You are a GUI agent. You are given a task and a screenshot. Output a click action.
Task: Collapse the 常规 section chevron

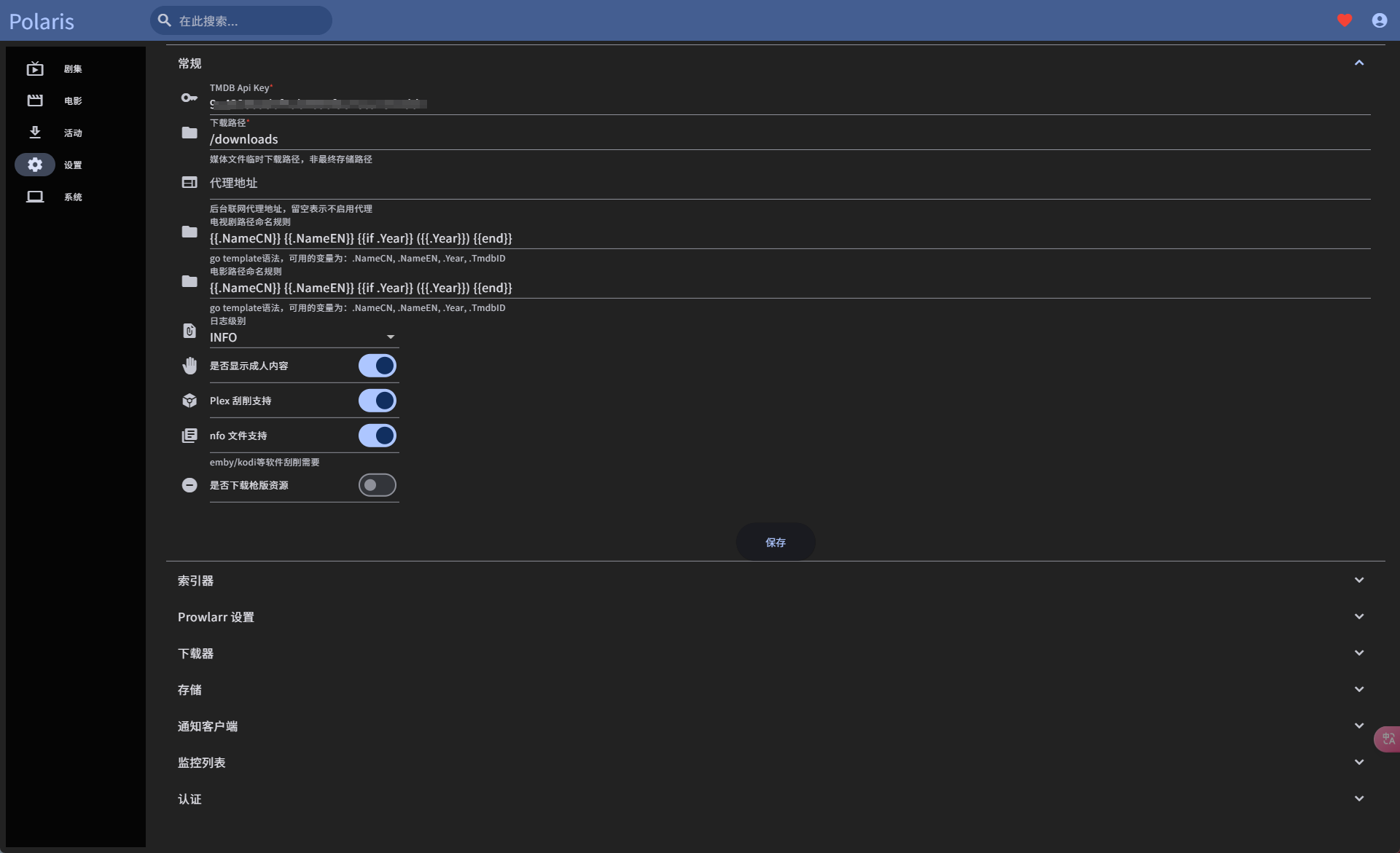tap(1359, 63)
